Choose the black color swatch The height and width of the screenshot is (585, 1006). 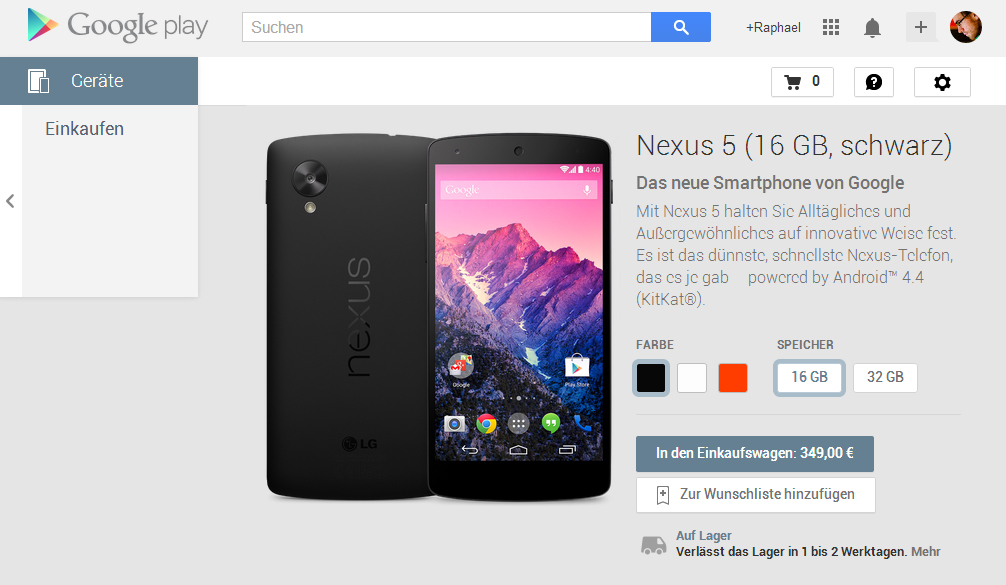tap(651, 378)
